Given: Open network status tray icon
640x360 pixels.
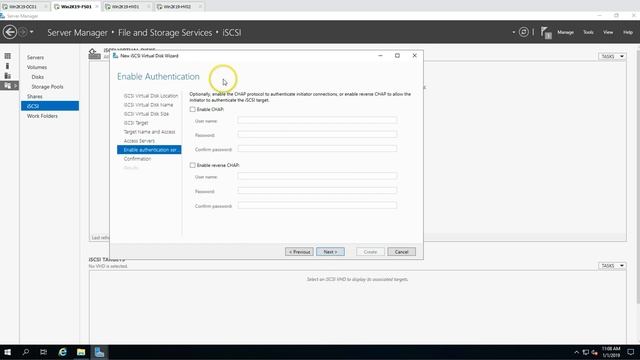Looking at the screenshot, I should point(586,352).
